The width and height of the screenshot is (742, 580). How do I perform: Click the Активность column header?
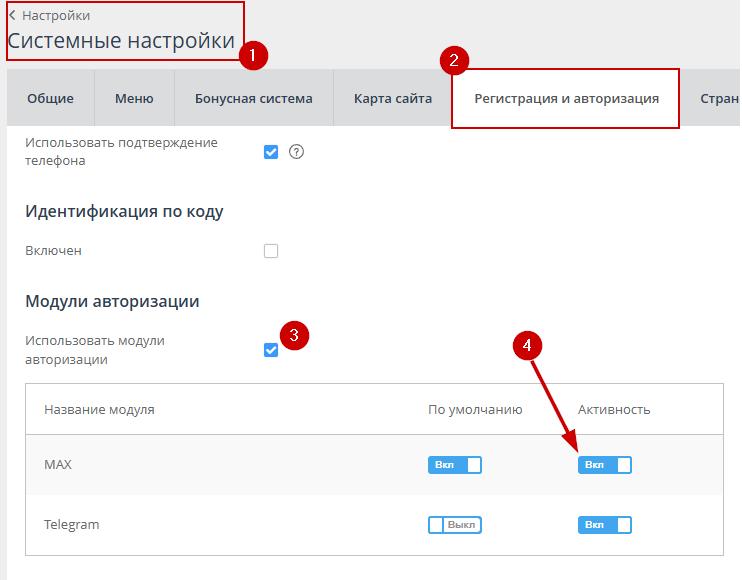(x=614, y=410)
